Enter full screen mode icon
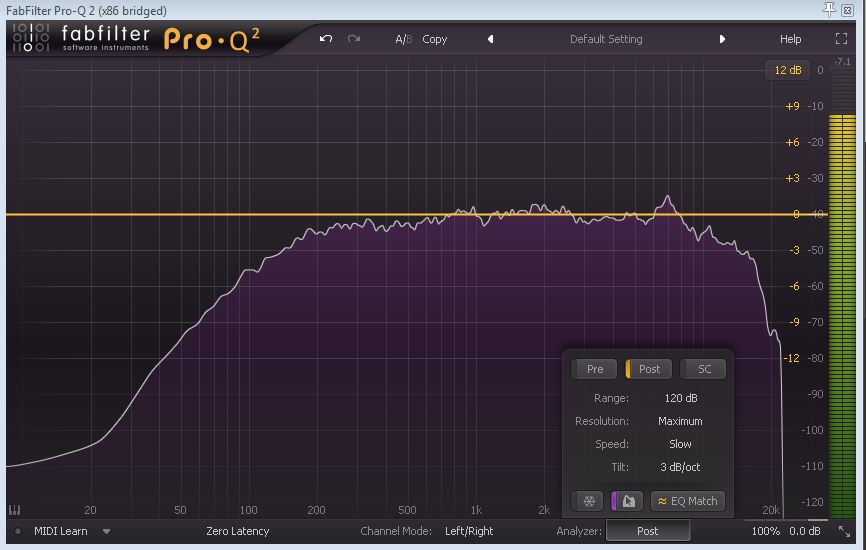This screenshot has height=550, width=866. click(x=841, y=39)
